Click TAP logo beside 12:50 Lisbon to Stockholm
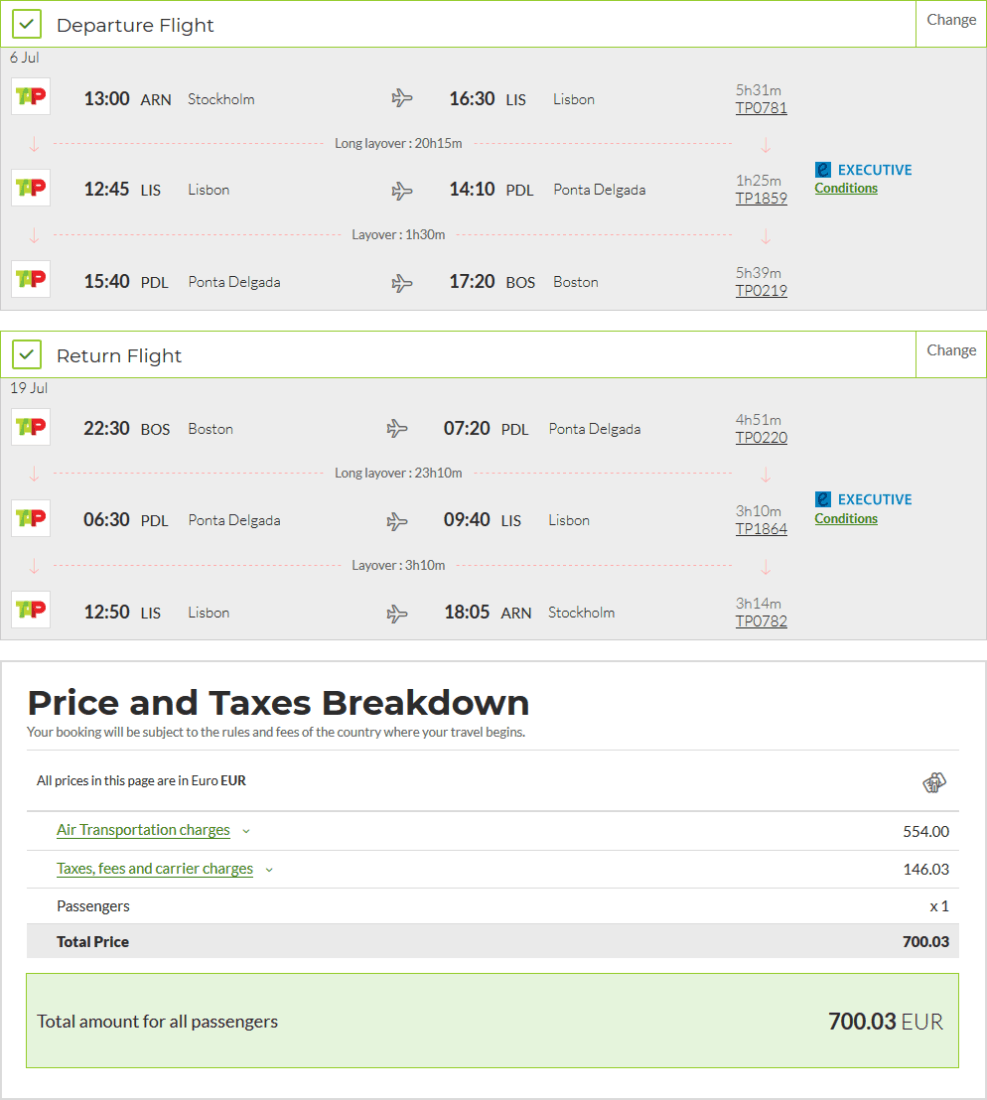987x1100 pixels. click(x=30, y=610)
